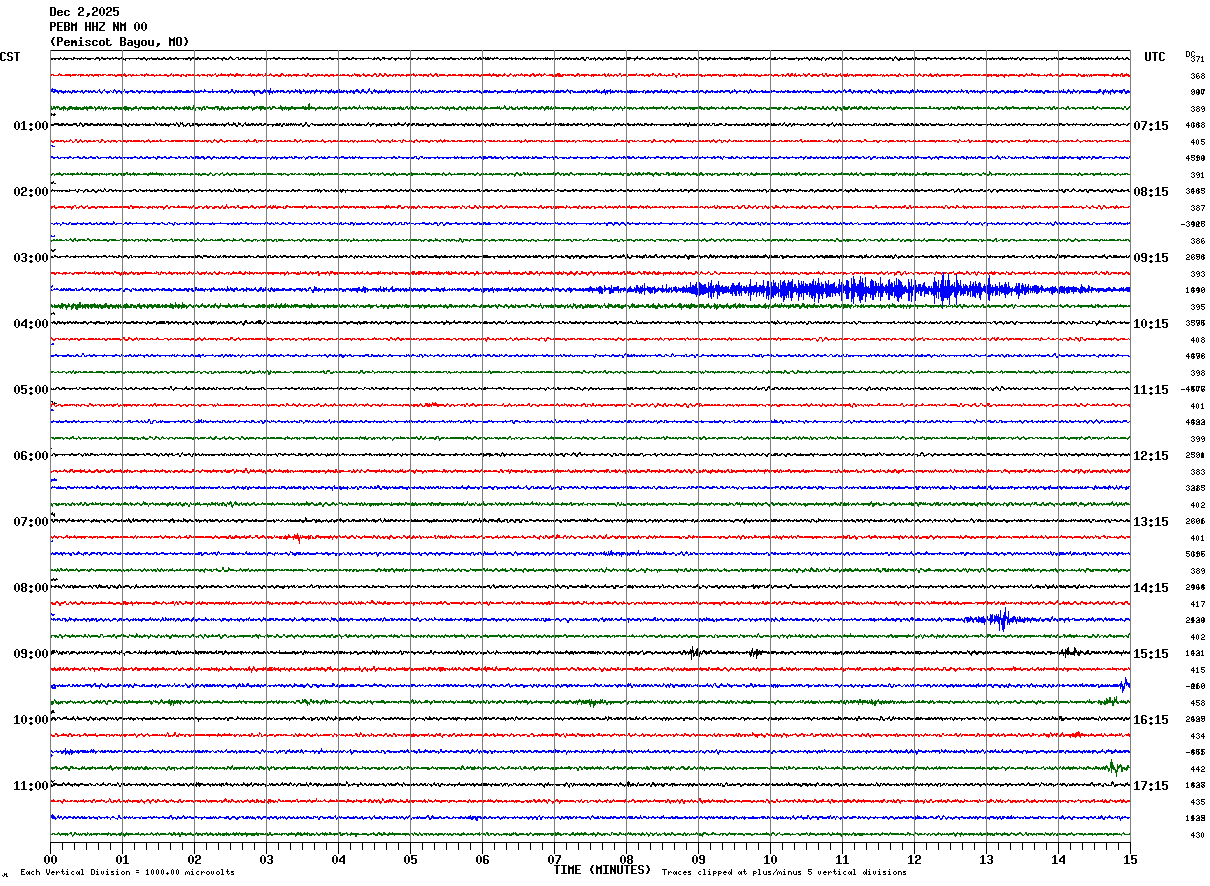Click the TIME (MINUTES) axis label
The height and width of the screenshot is (886, 1210).
pos(602,870)
